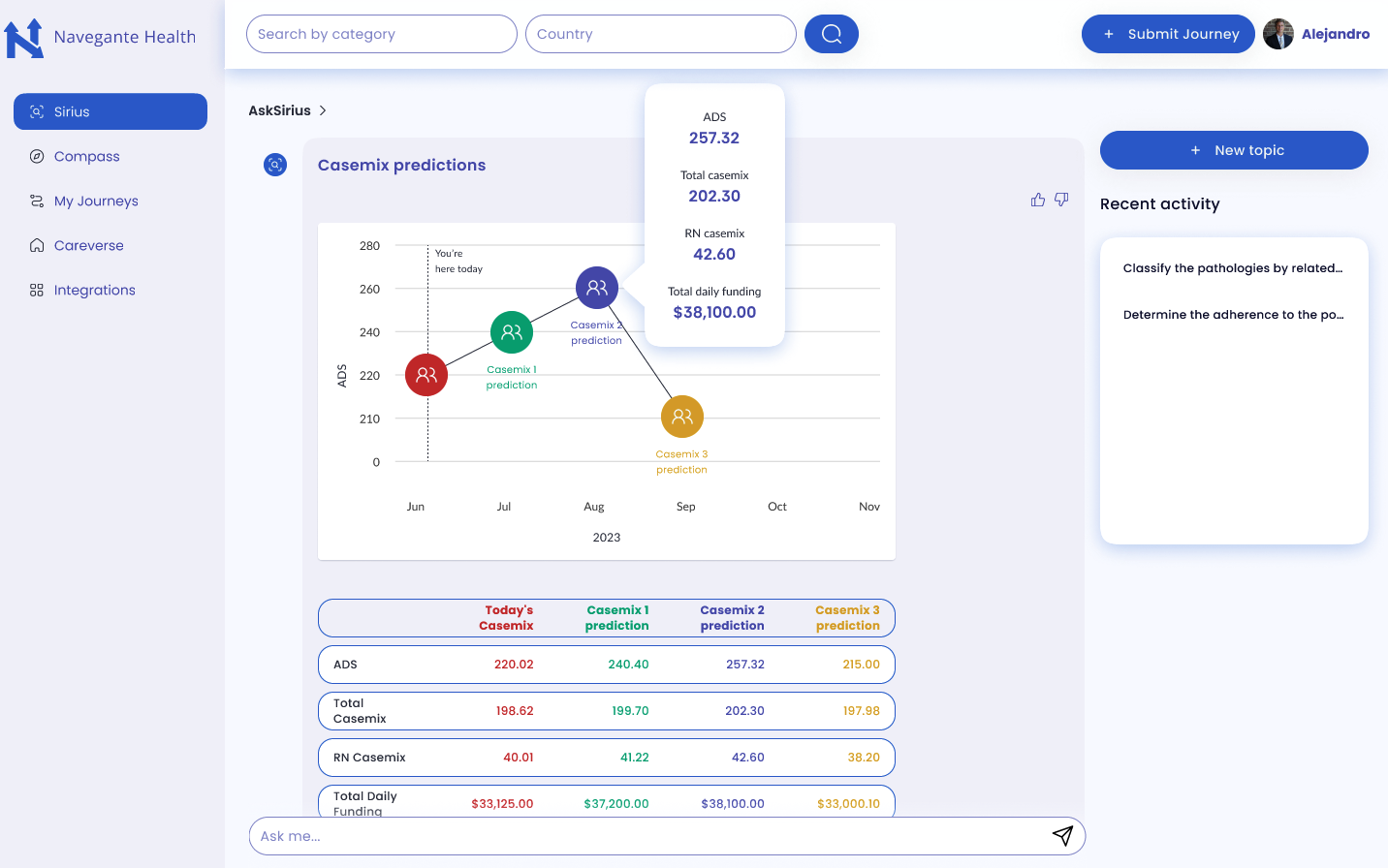Click the table cell 257.32 in ADS row
Viewport: 1388px width, 868px height.
(x=745, y=665)
